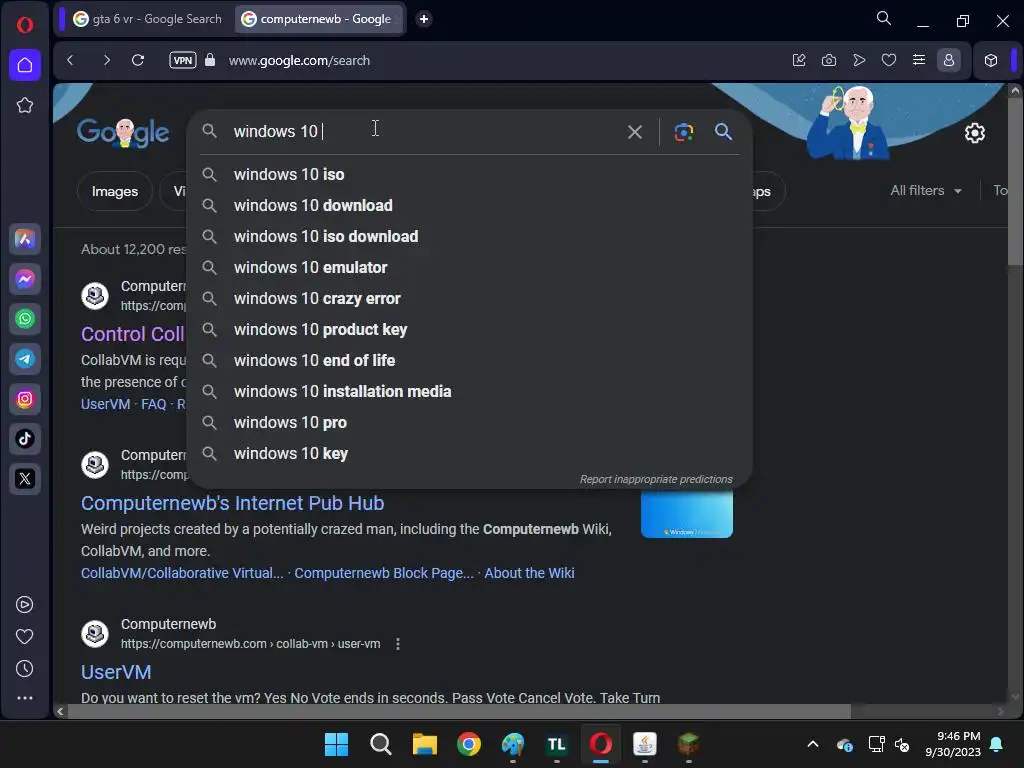This screenshot has width=1024, height=768.
Task: Search by image with Google Lens
Action: tap(684, 132)
